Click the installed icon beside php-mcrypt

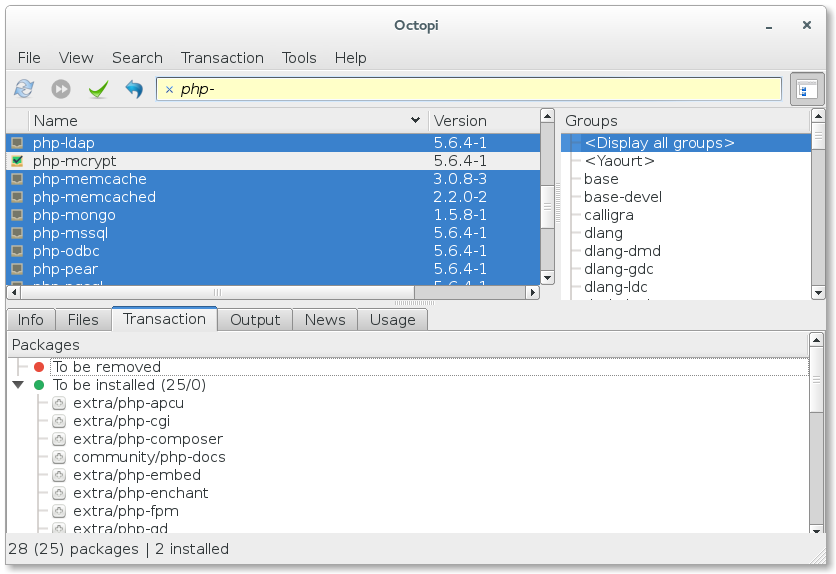tap(17, 160)
